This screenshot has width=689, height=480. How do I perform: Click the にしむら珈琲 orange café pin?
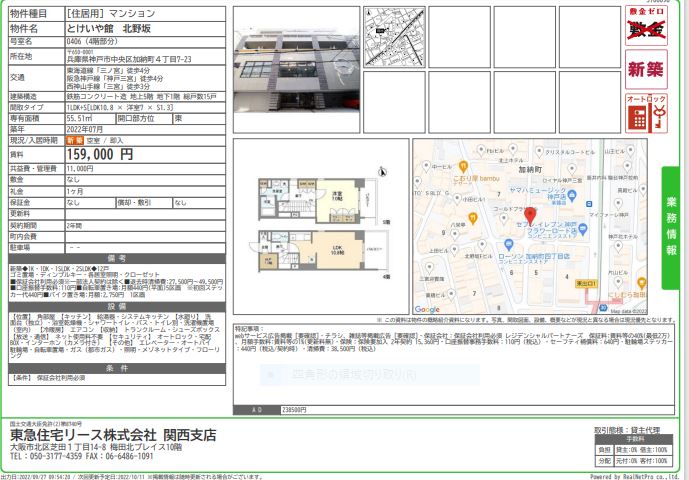tap(641, 282)
